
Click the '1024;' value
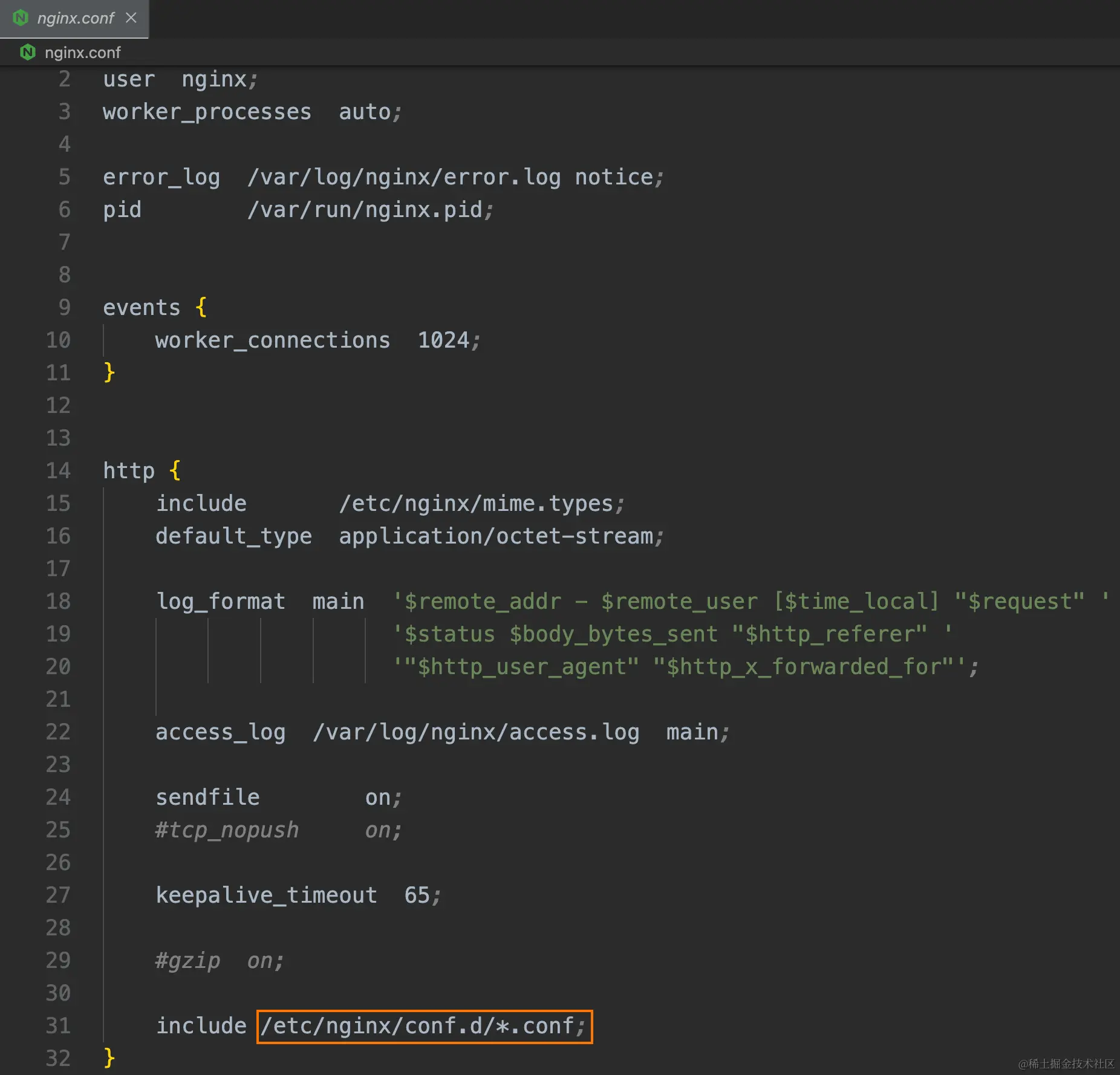(x=449, y=340)
